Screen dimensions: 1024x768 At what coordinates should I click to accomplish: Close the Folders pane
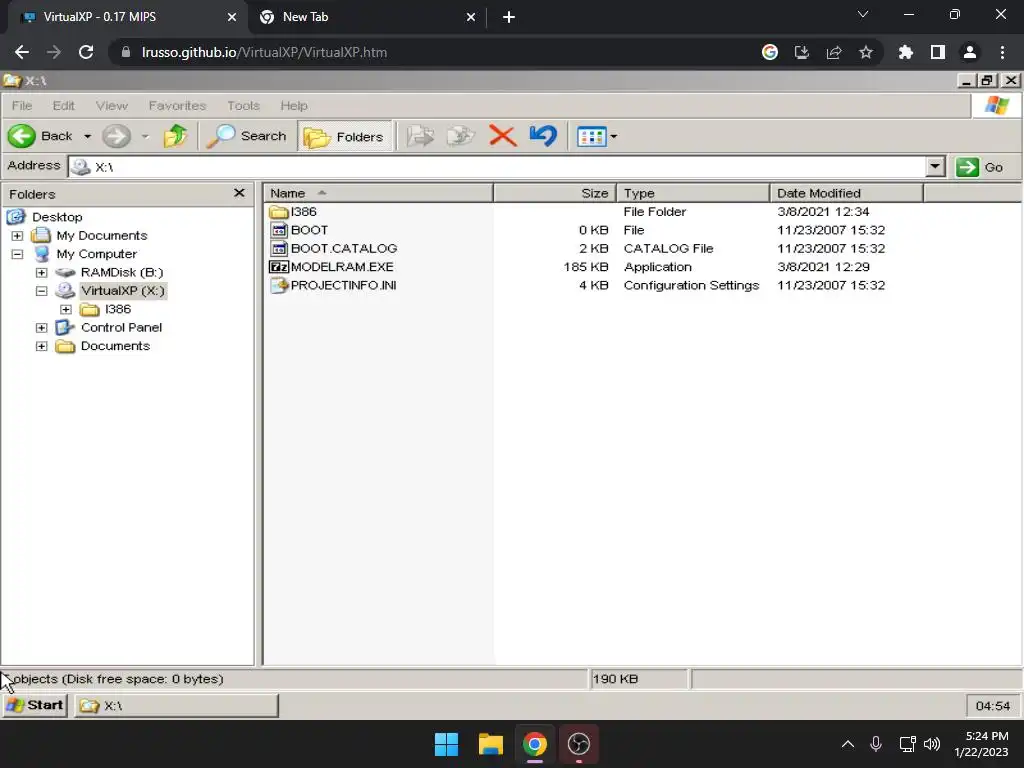[x=239, y=193]
